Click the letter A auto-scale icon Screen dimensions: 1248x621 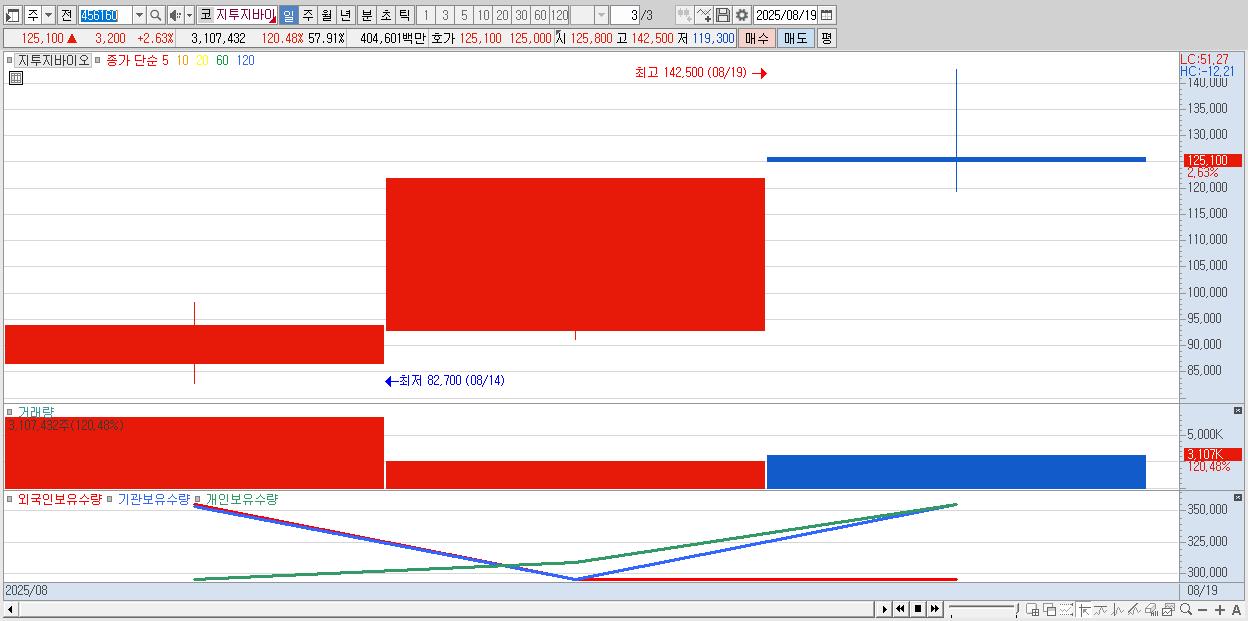click(1236, 610)
